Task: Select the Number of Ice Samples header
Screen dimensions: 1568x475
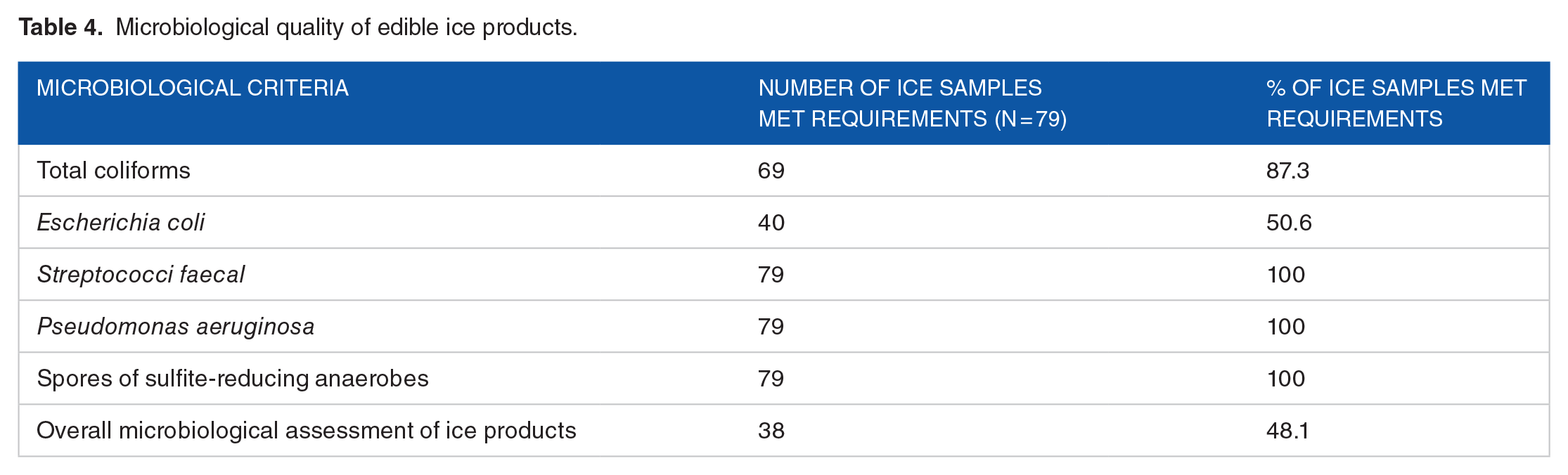Action: pos(913,103)
